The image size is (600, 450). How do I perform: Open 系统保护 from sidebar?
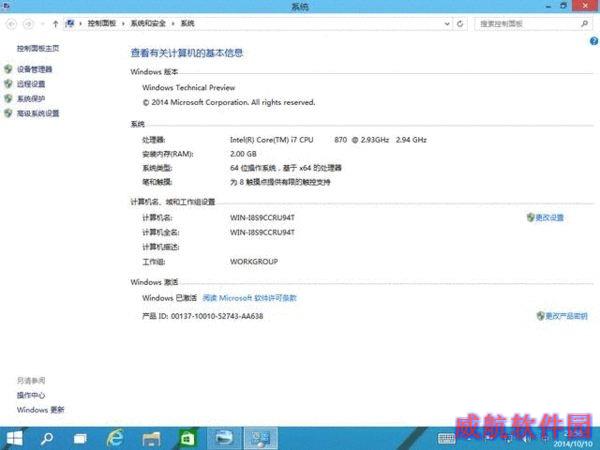[31, 99]
